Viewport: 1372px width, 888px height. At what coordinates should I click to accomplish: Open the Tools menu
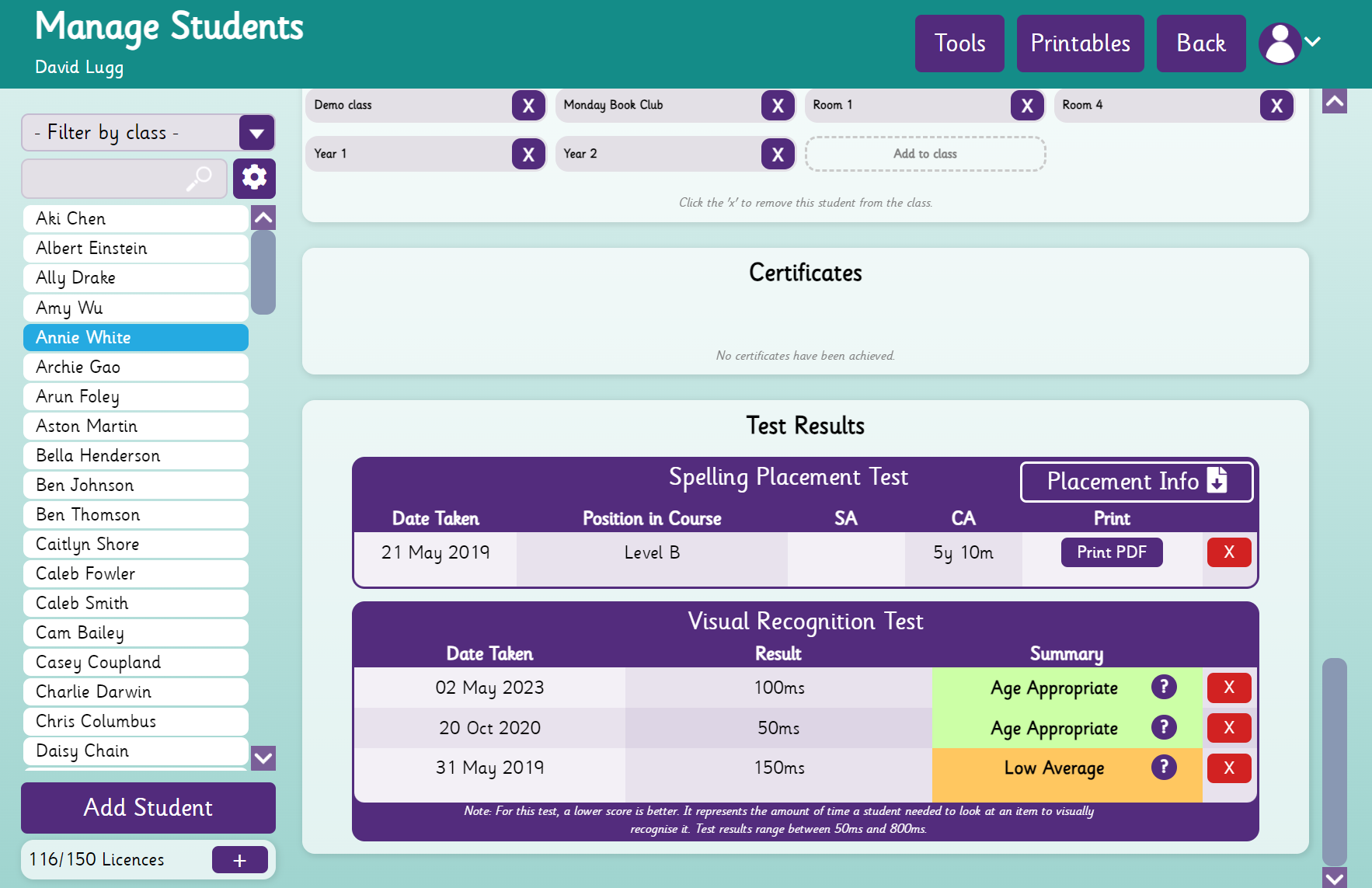pos(959,44)
